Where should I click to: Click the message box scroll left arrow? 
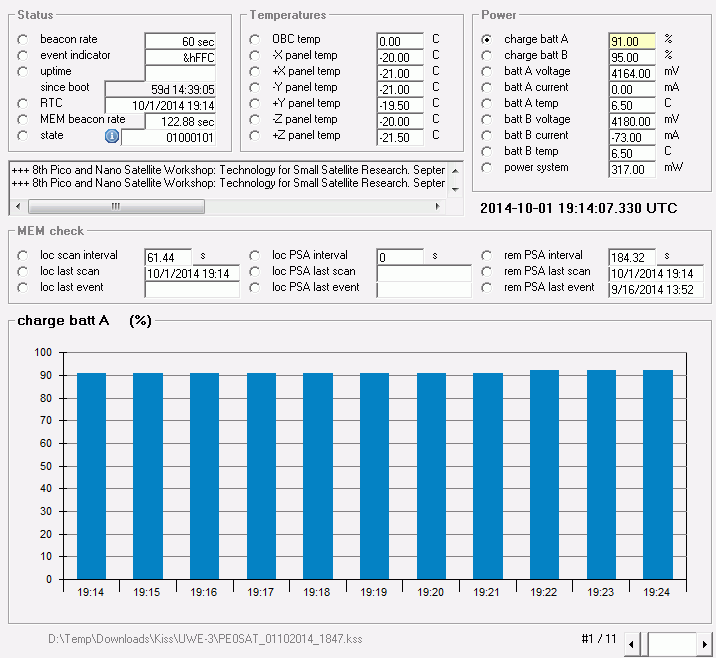coord(18,206)
